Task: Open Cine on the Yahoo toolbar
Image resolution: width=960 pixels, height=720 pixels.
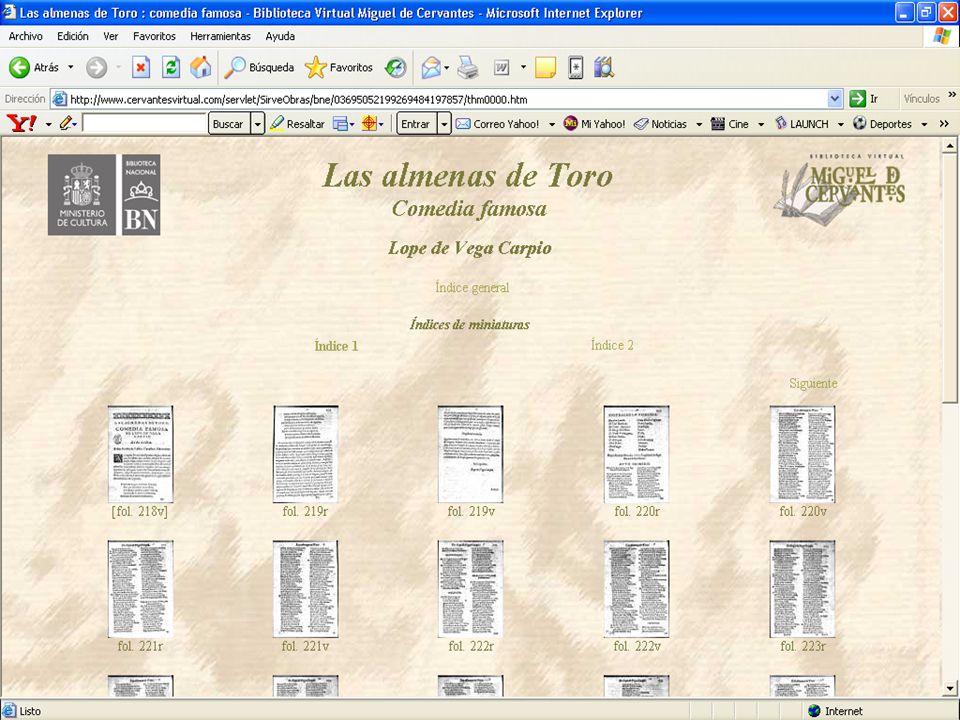Action: (730, 124)
